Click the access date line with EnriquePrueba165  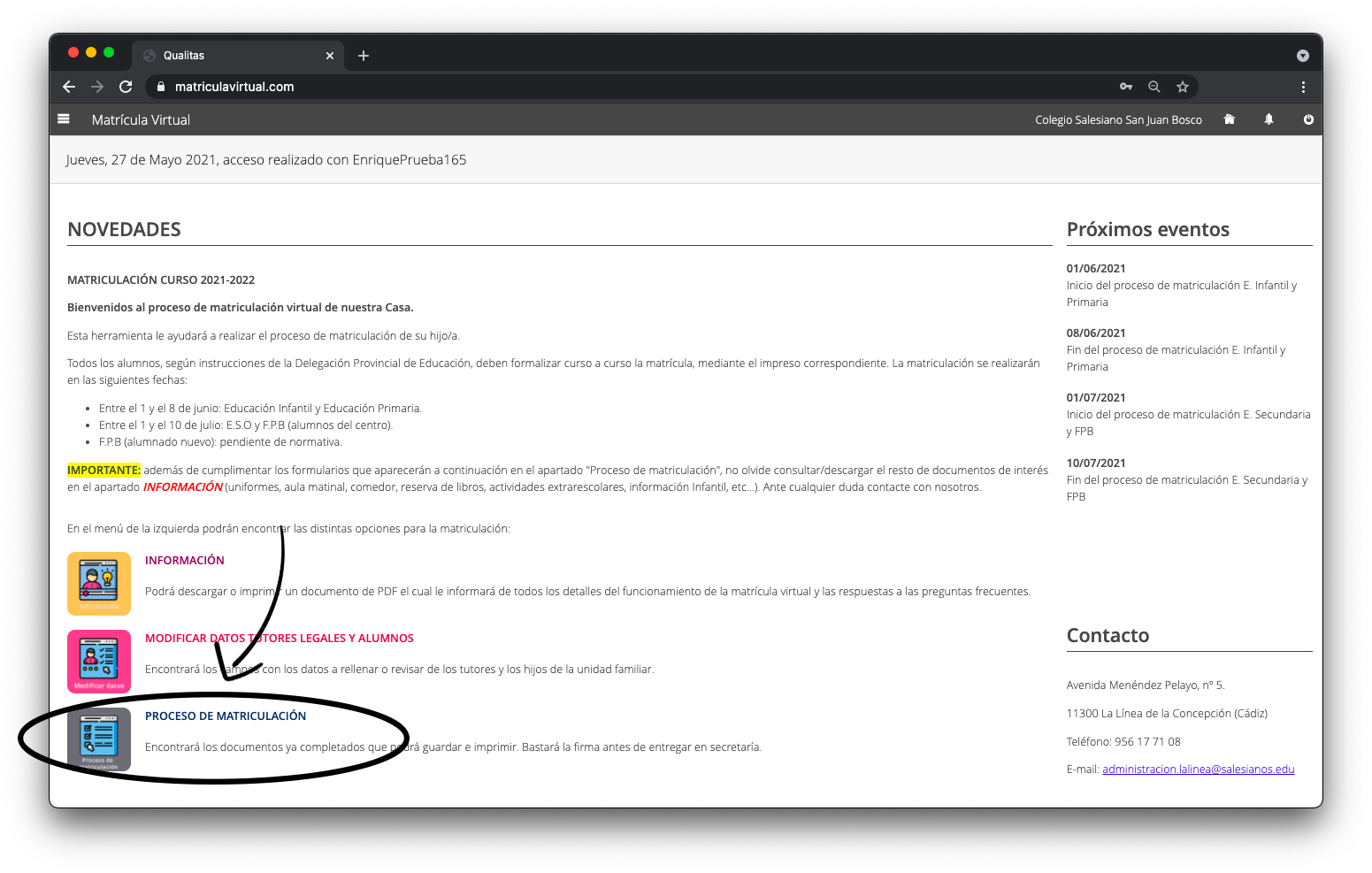coord(265,160)
